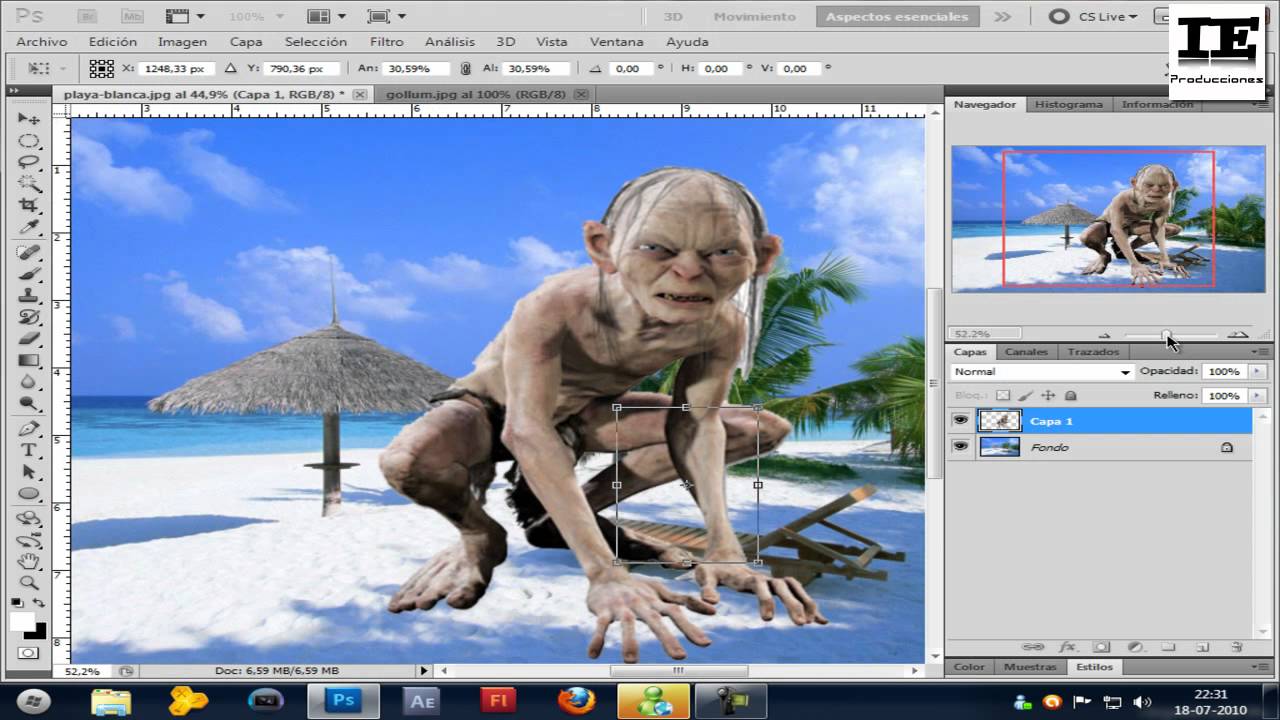Screen dimensions: 1280x720
Task: Open the screen mode dropdown
Action: [x=386, y=16]
